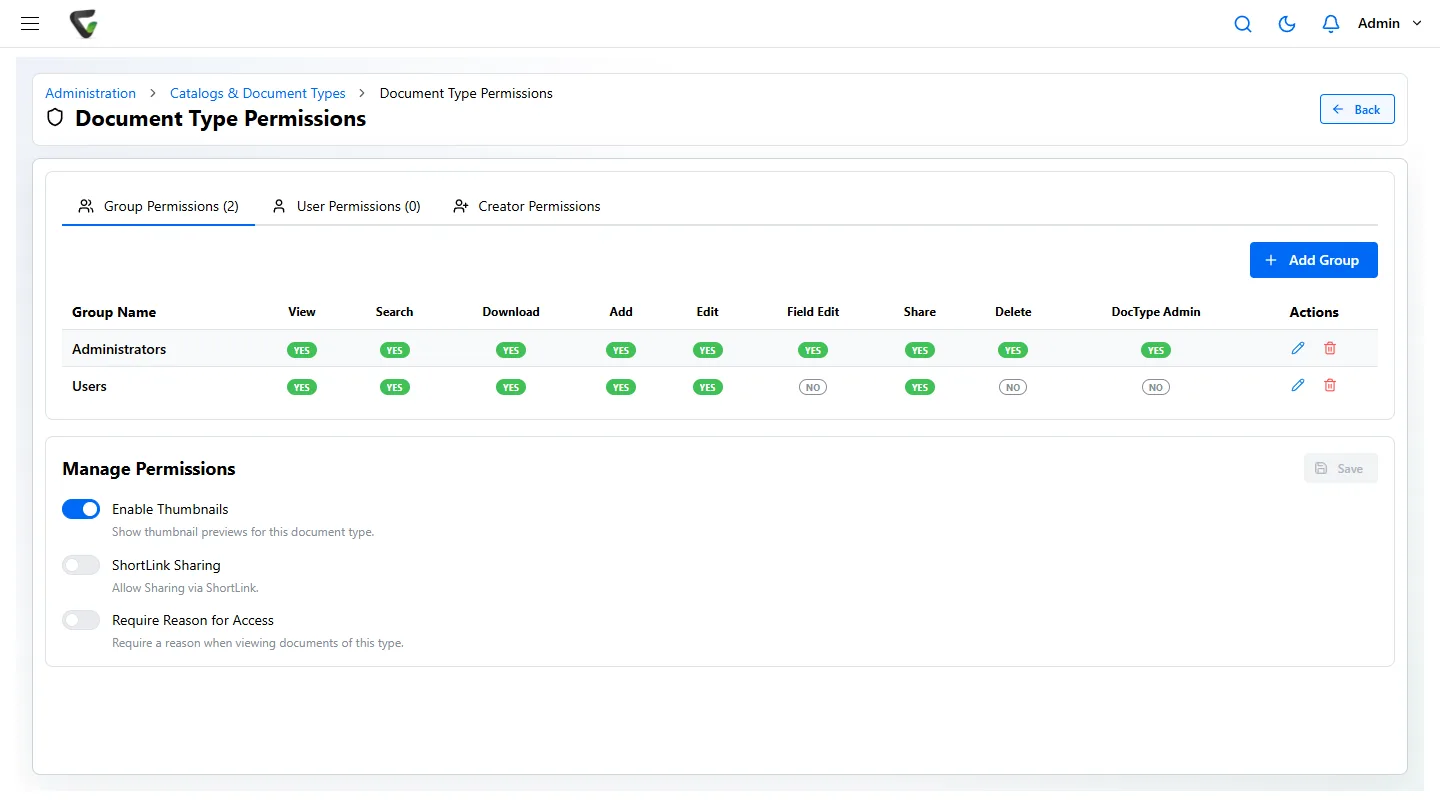Click the shield icon beside page title

(56, 118)
